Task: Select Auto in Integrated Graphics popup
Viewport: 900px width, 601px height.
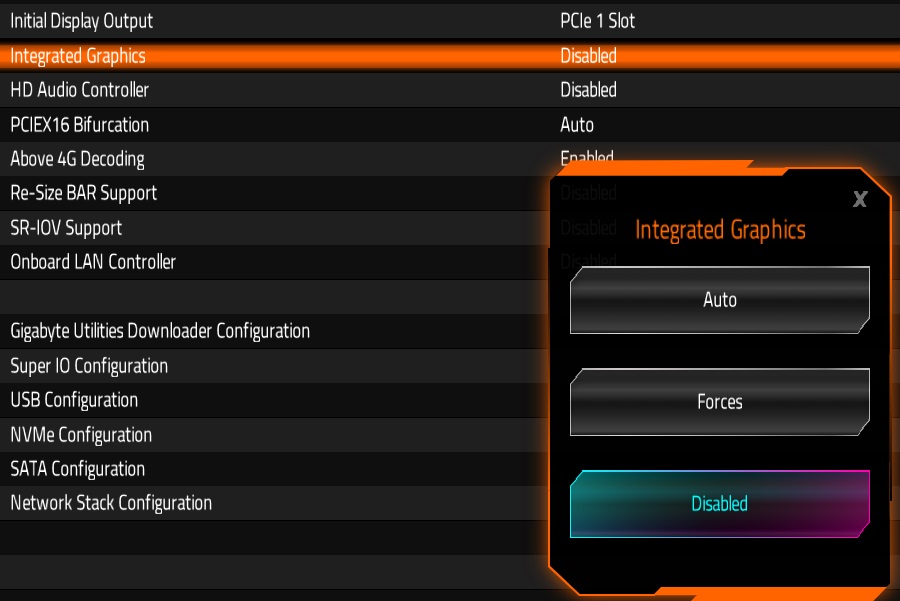Action: point(719,300)
